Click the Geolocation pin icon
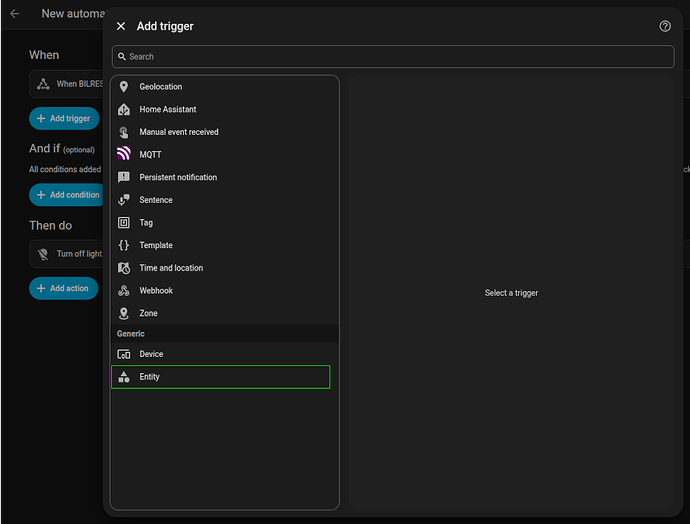This screenshot has height=524, width=690. (x=124, y=87)
